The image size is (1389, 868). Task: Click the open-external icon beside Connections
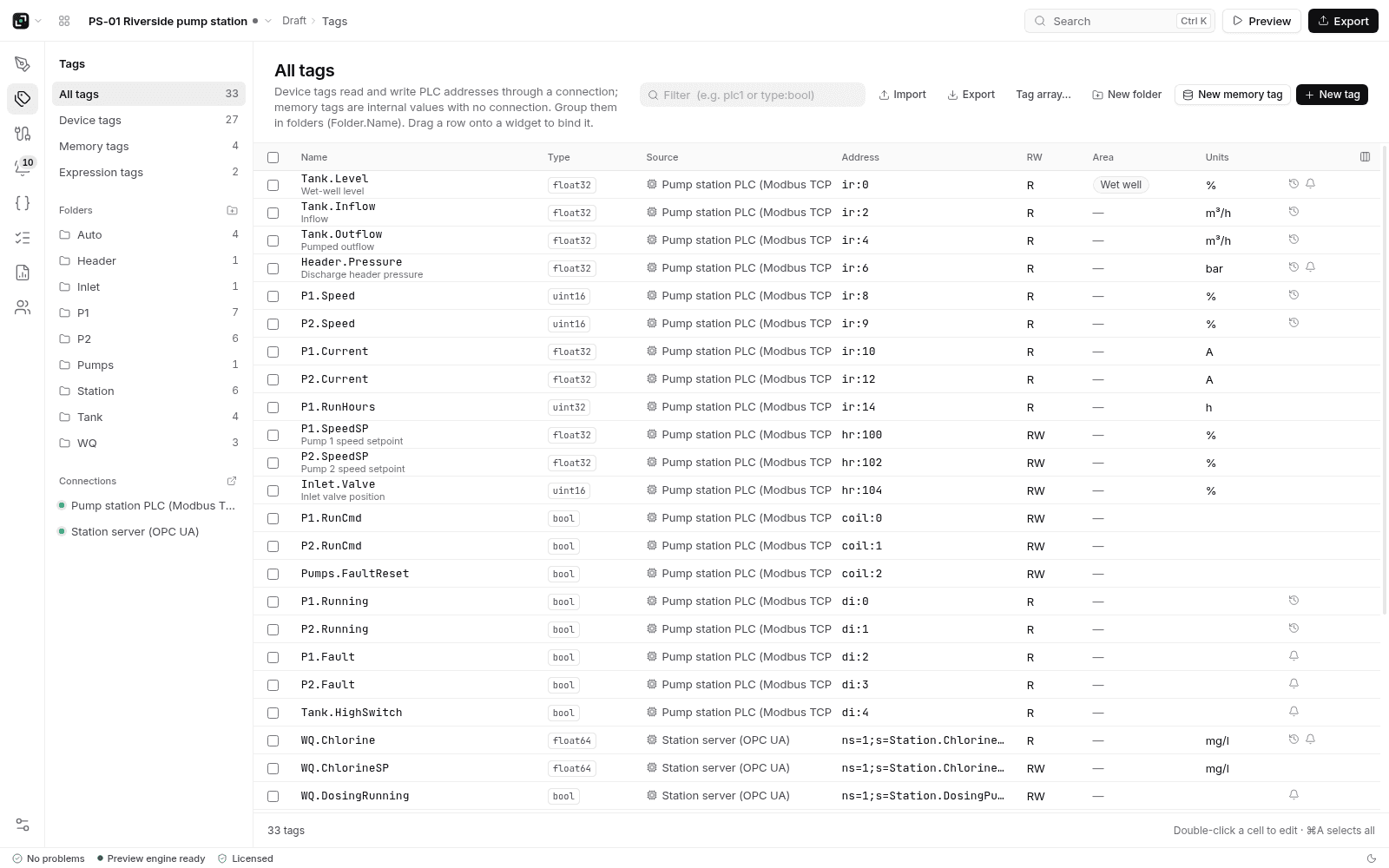click(x=232, y=481)
